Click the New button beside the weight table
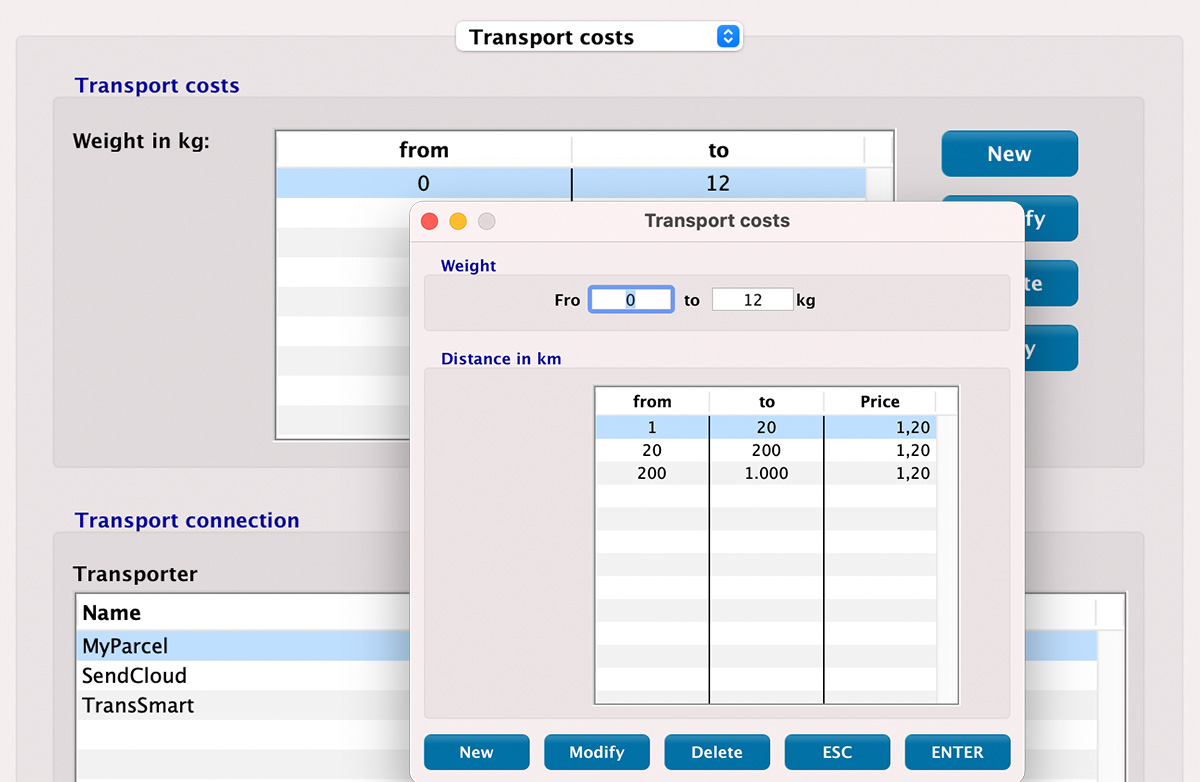This screenshot has height=782, width=1200. coord(1009,153)
